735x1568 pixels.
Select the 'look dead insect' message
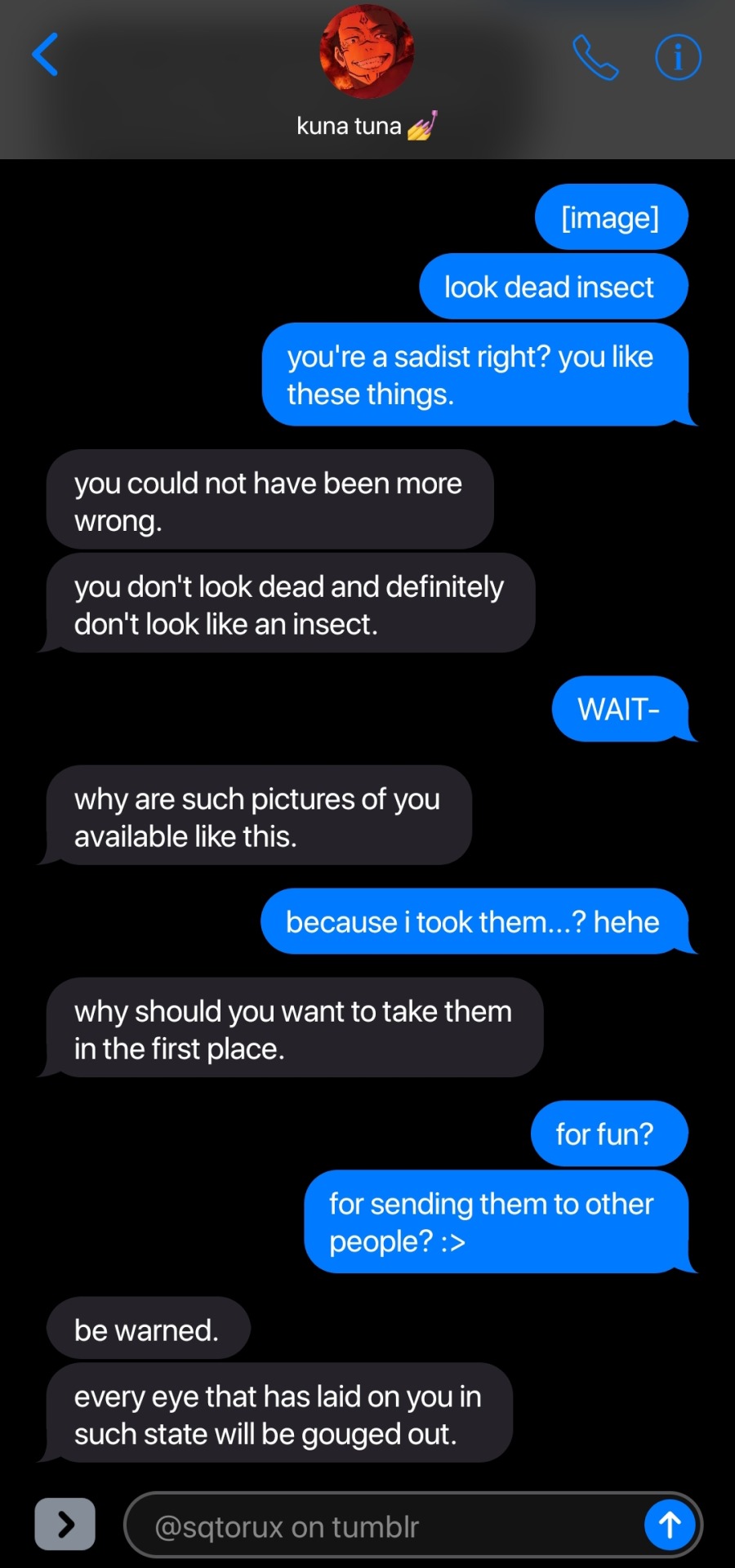pyautogui.click(x=554, y=287)
